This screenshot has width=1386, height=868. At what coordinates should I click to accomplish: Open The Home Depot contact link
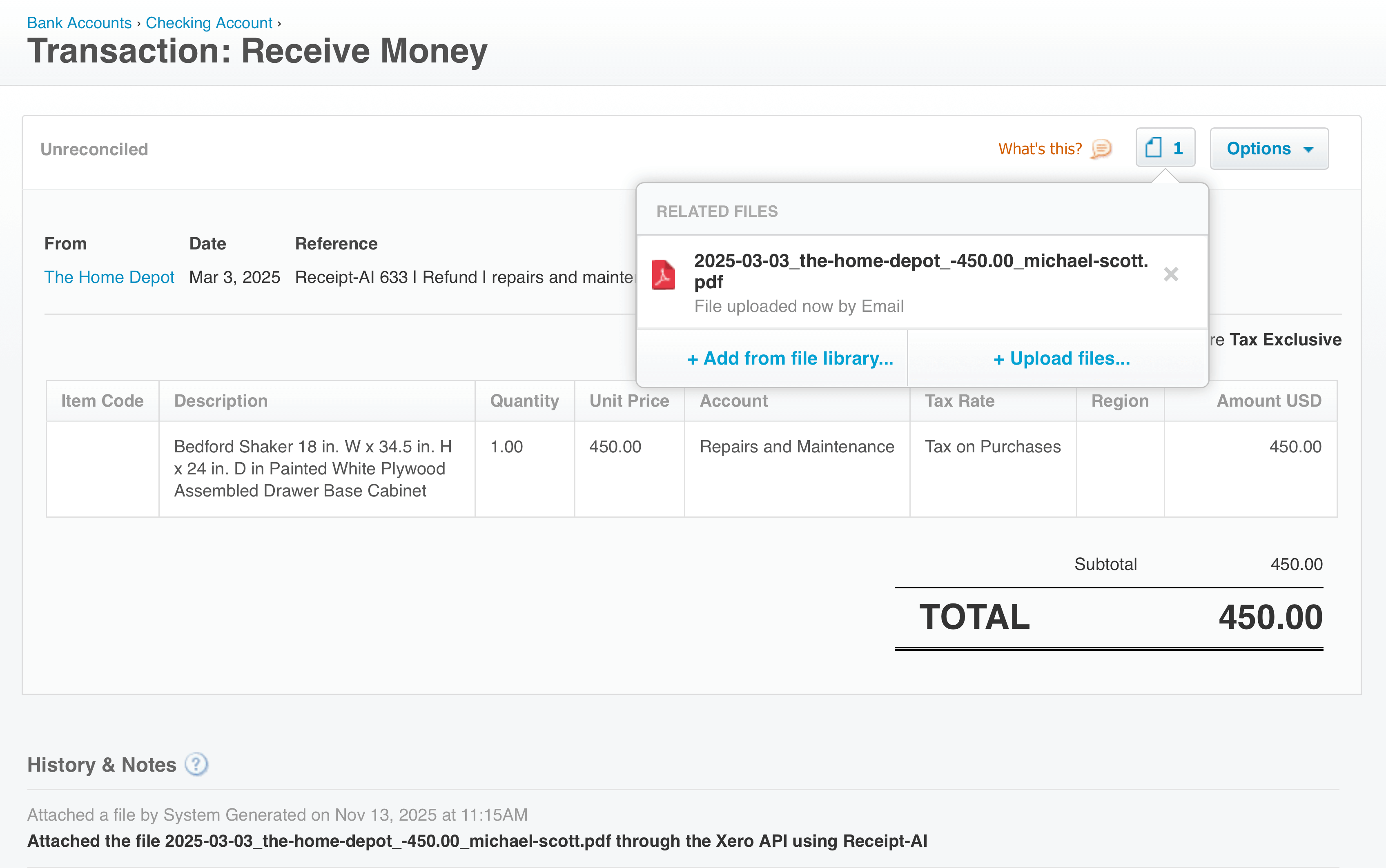click(109, 277)
